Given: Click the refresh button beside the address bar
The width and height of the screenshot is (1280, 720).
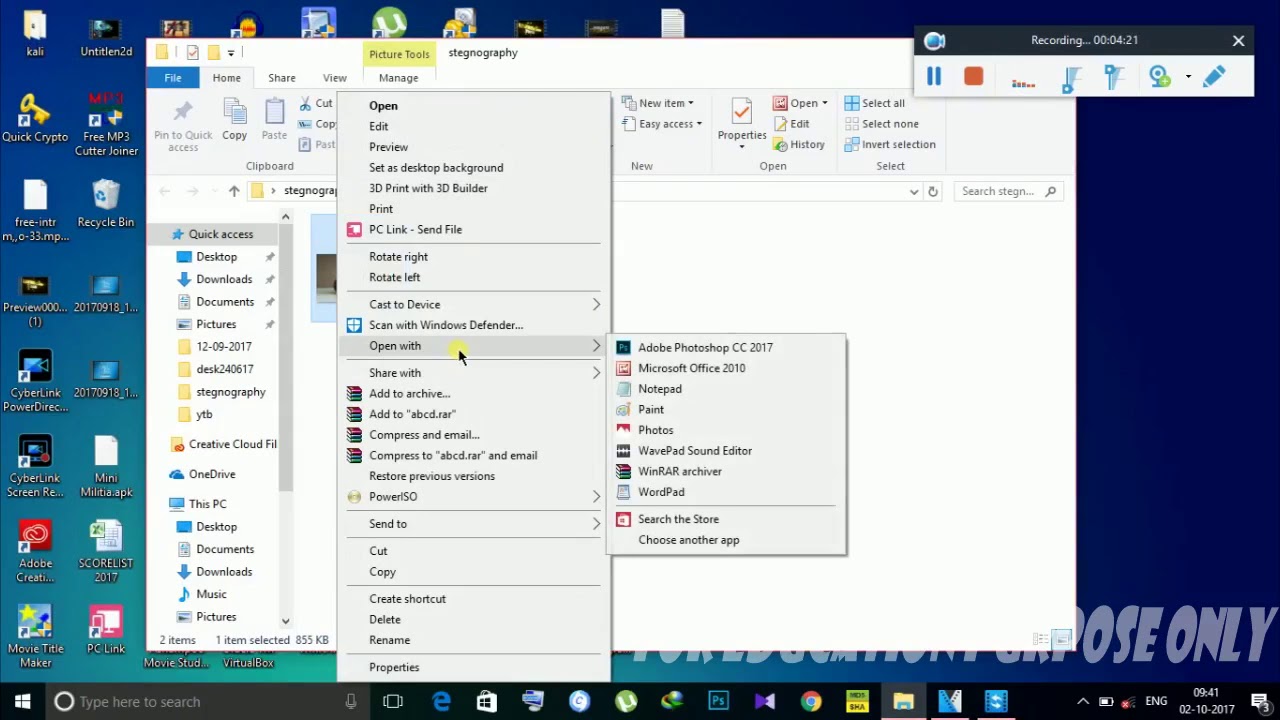Looking at the screenshot, I should pos(932,191).
